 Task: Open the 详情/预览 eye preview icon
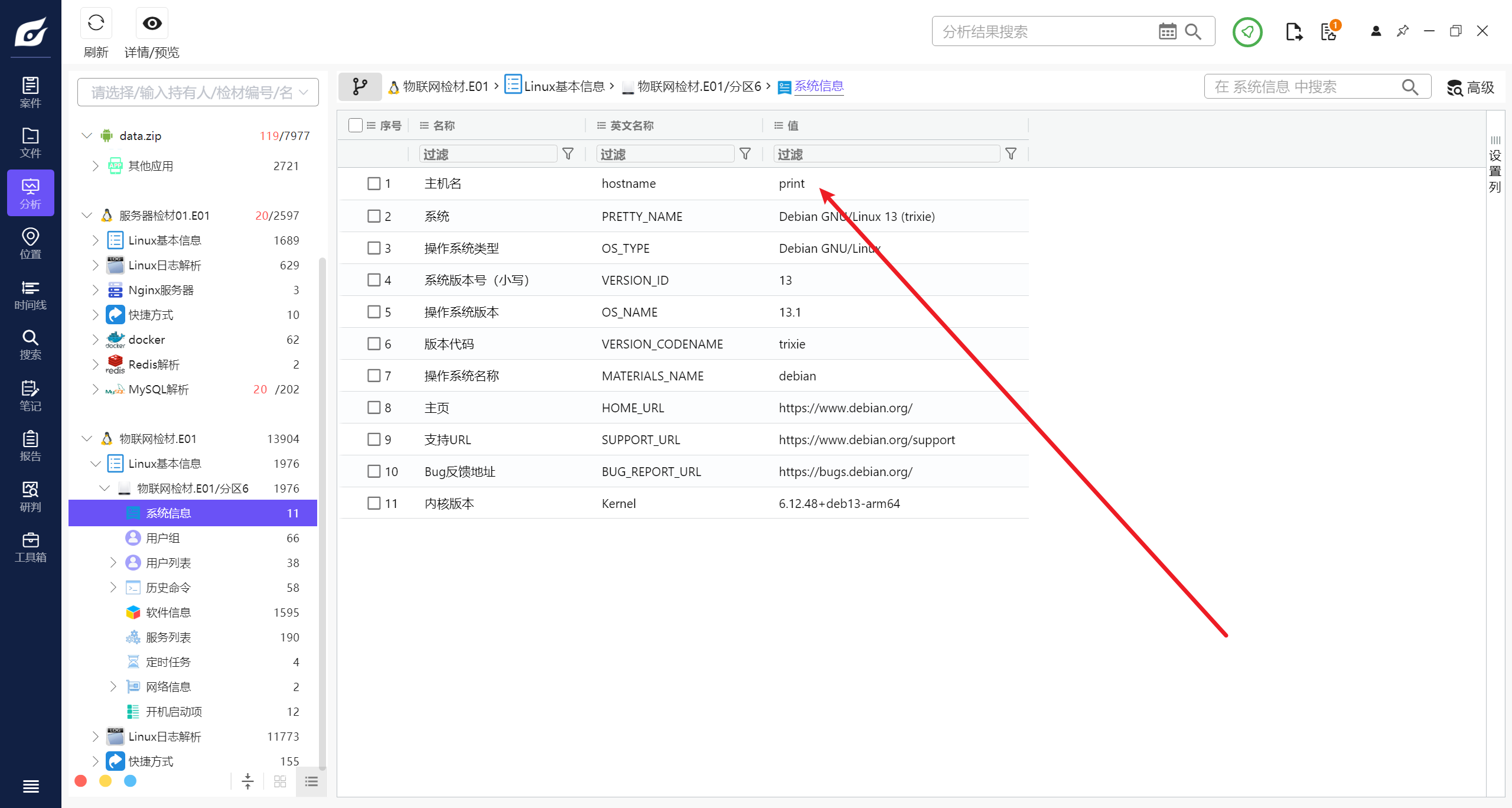point(152,24)
